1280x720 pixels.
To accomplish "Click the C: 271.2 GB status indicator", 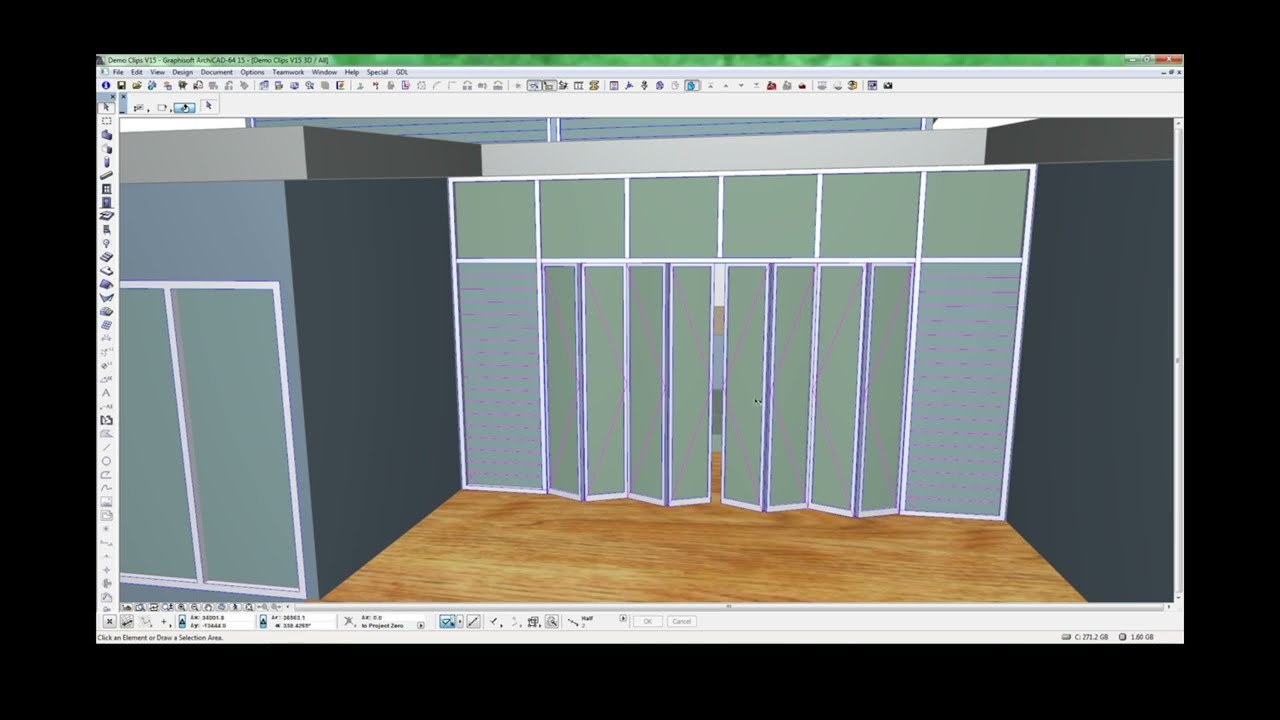I will point(1087,637).
